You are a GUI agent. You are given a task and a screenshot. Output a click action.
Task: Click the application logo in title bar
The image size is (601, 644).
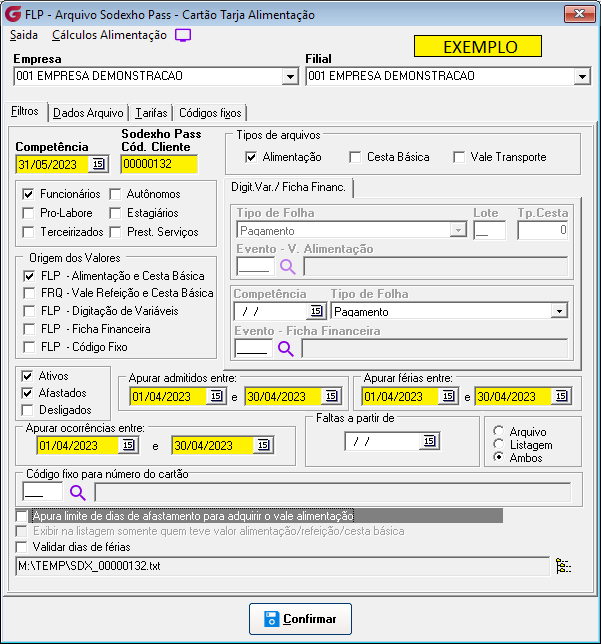(13, 14)
